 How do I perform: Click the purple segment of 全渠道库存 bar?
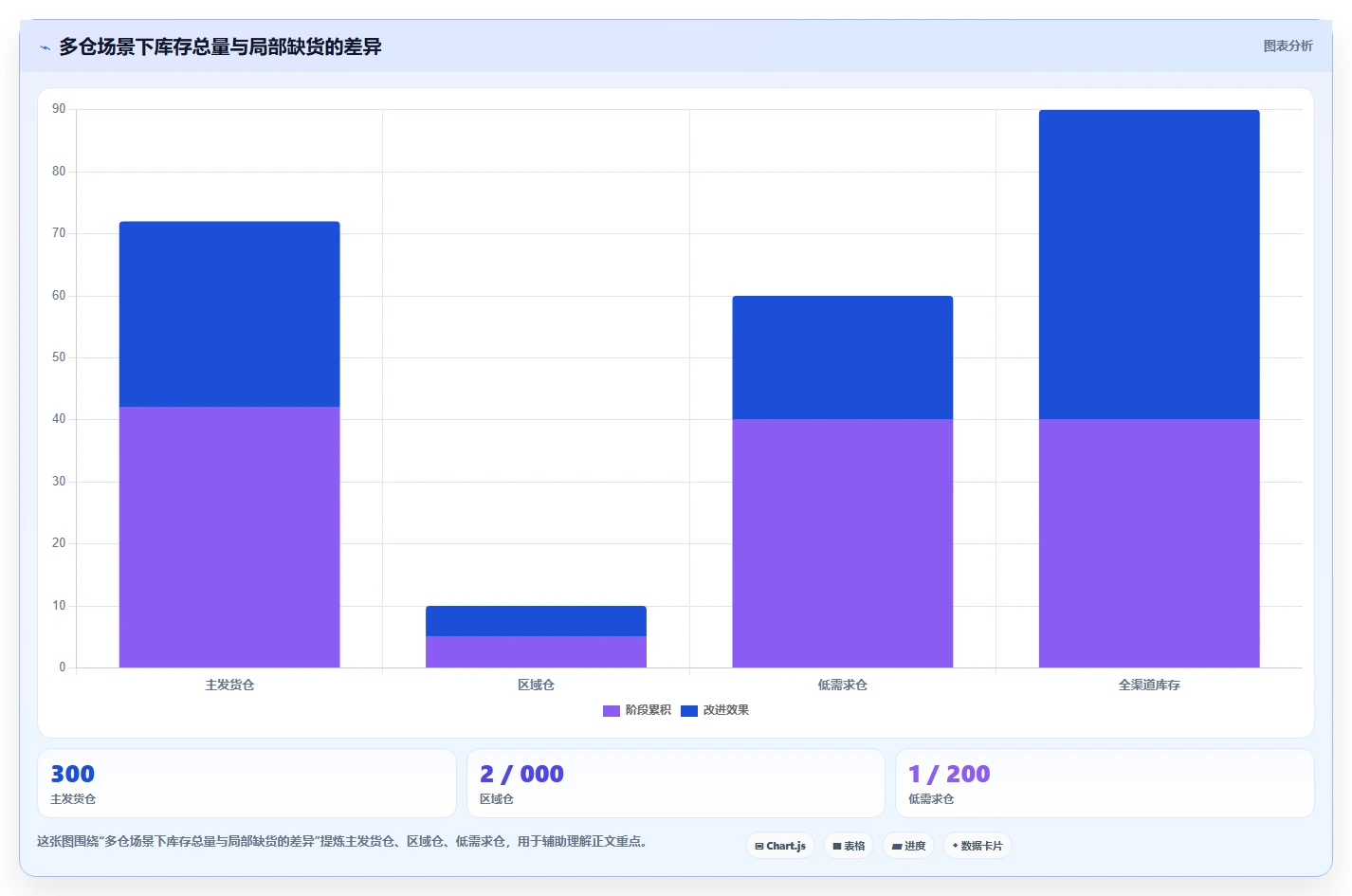coord(1149,543)
